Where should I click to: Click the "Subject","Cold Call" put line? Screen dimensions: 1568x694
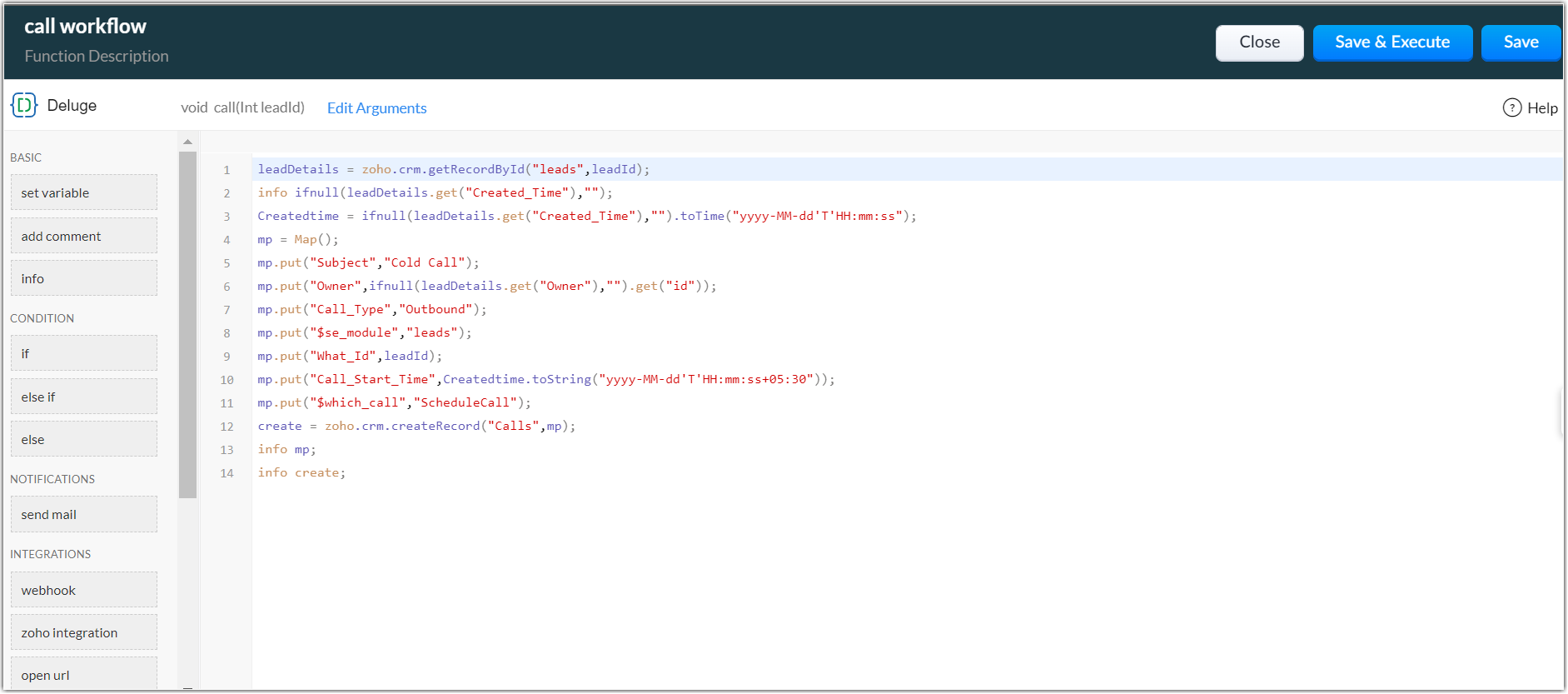point(368,262)
